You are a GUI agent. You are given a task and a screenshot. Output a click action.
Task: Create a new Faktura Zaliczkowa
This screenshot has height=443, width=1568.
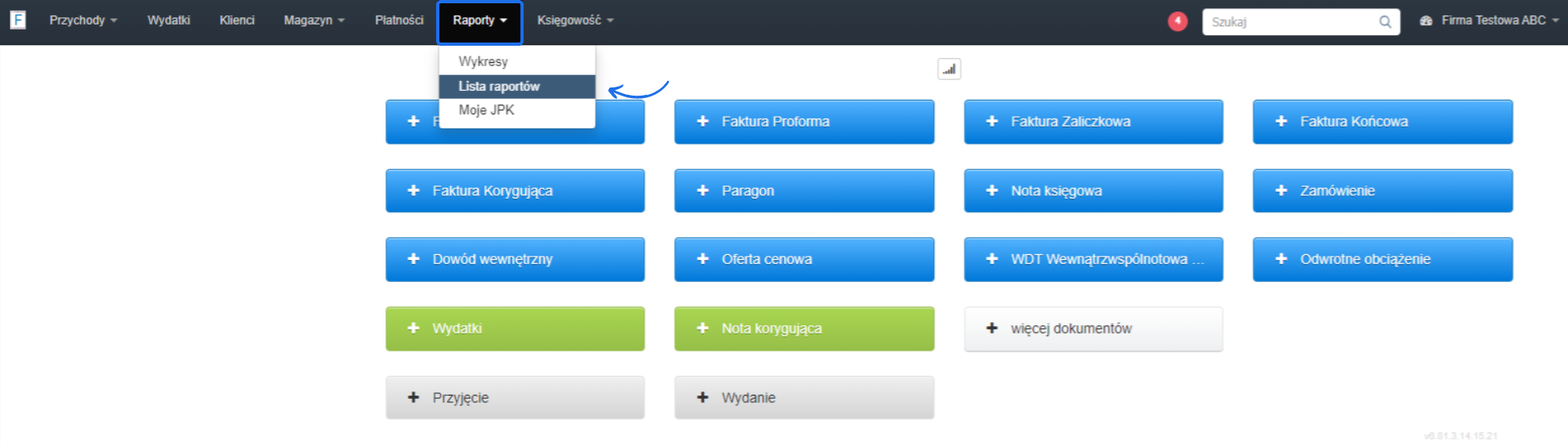pyautogui.click(x=1094, y=122)
